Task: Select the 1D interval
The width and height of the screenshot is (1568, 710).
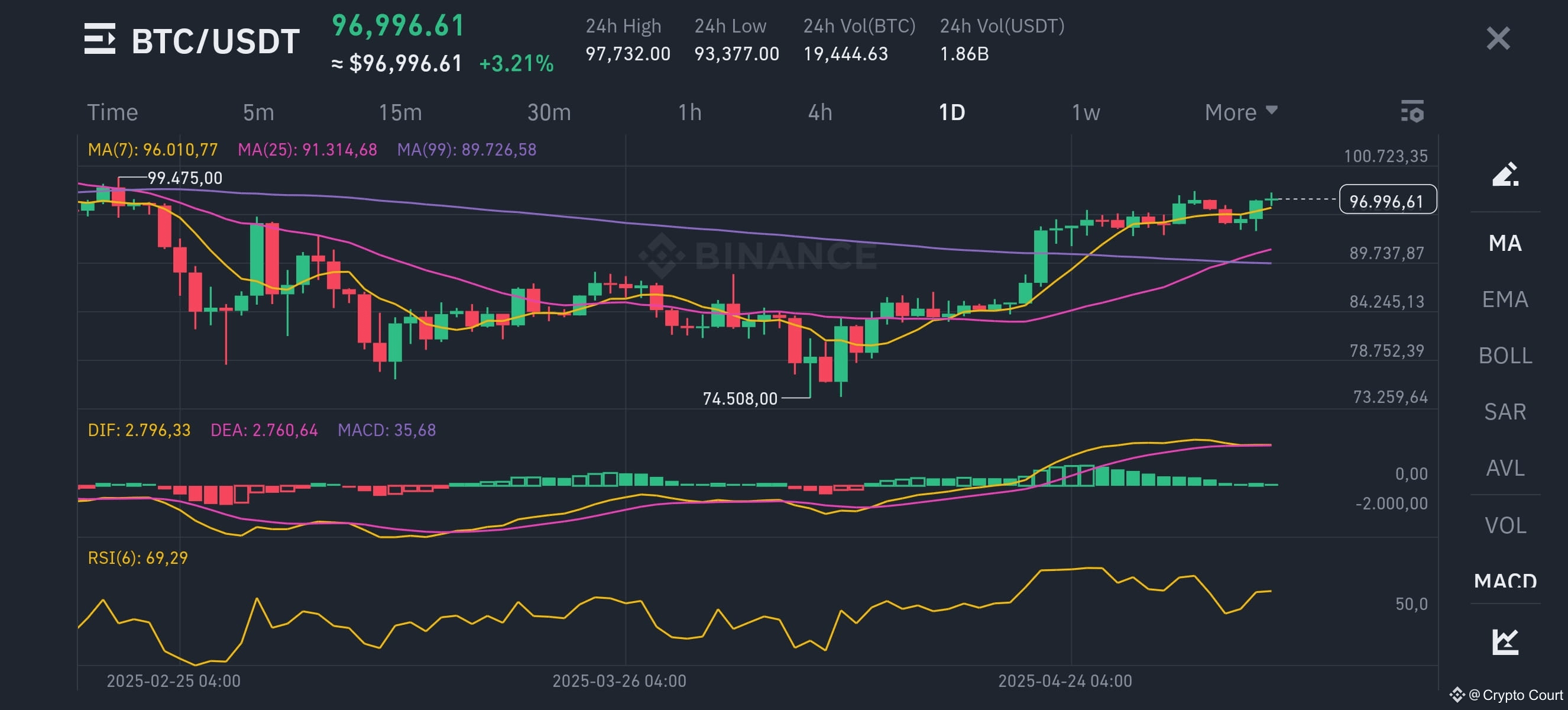Action: [x=951, y=112]
